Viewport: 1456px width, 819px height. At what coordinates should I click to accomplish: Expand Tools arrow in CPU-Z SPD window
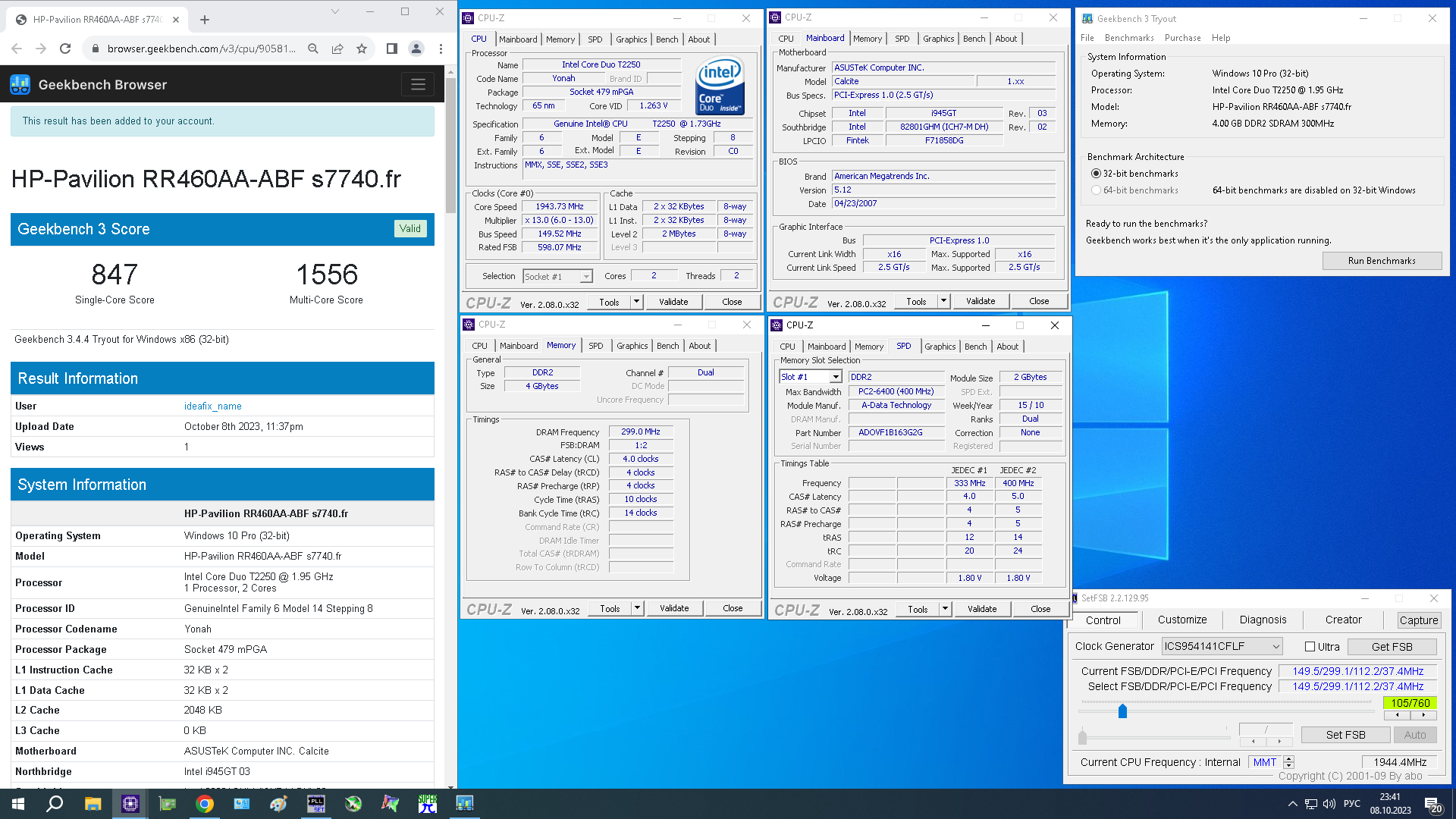945,609
